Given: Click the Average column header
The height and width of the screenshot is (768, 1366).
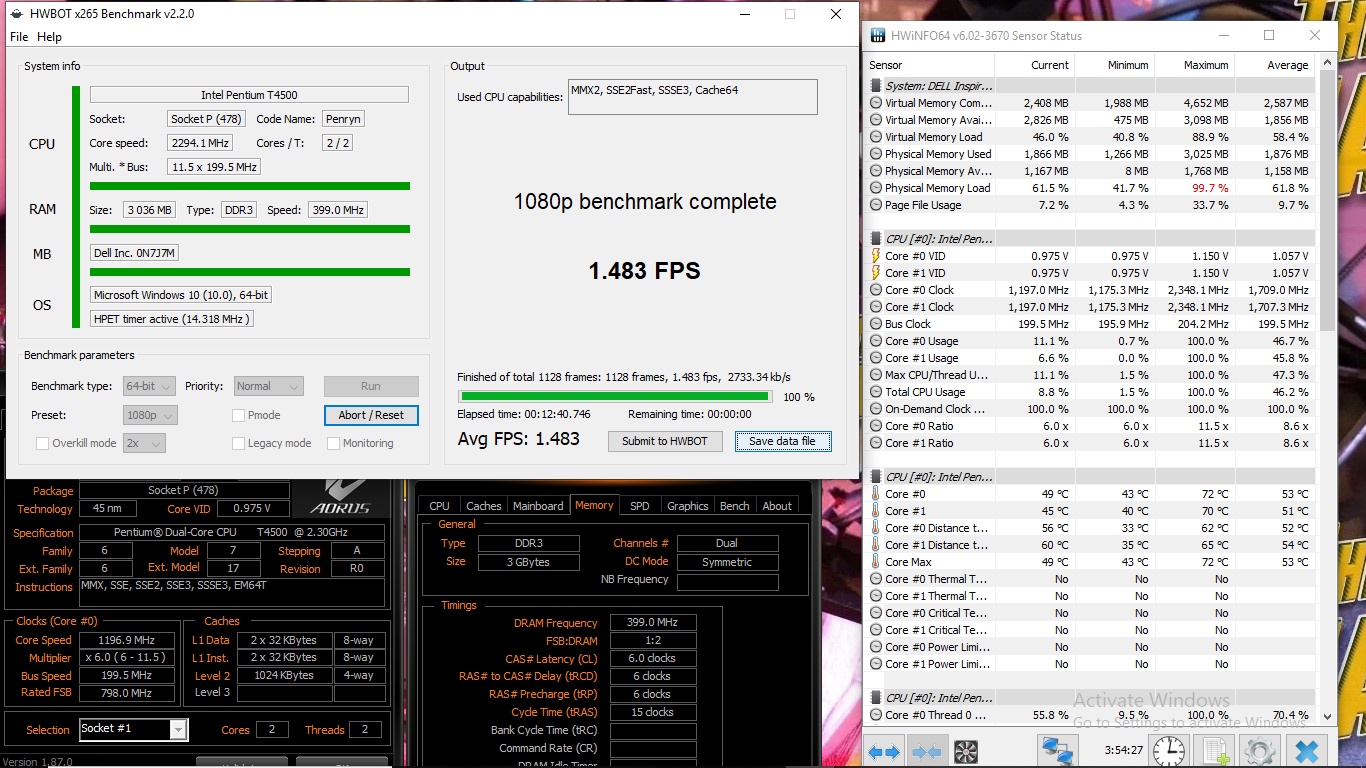Looking at the screenshot, I should [x=1274, y=65].
